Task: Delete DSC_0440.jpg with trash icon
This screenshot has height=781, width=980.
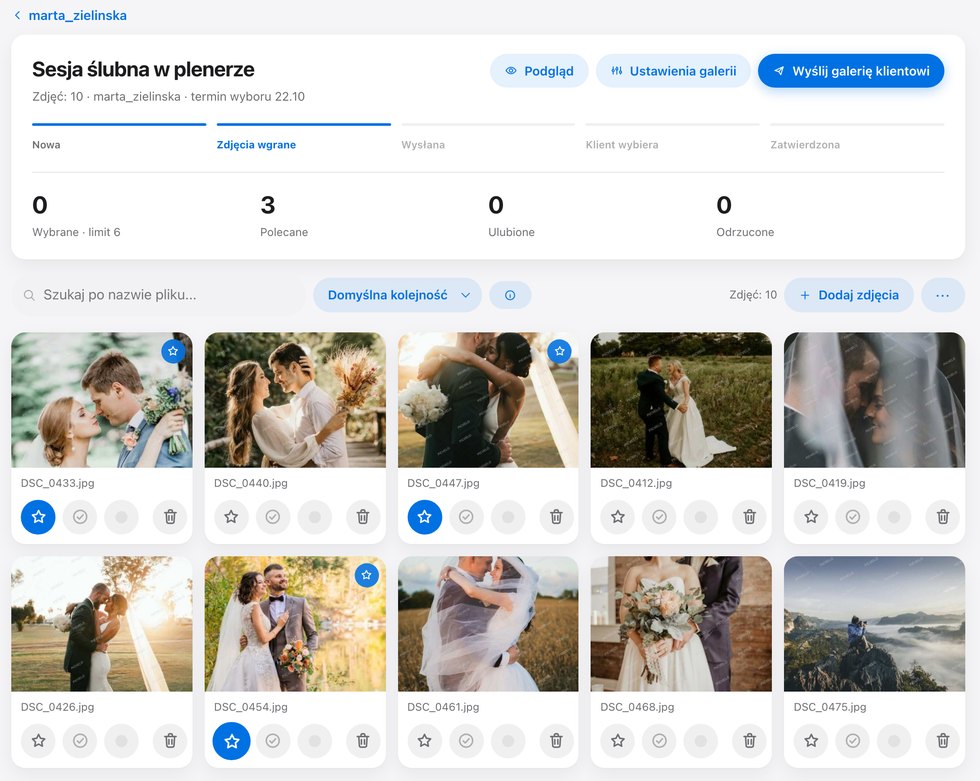Action: [363, 517]
